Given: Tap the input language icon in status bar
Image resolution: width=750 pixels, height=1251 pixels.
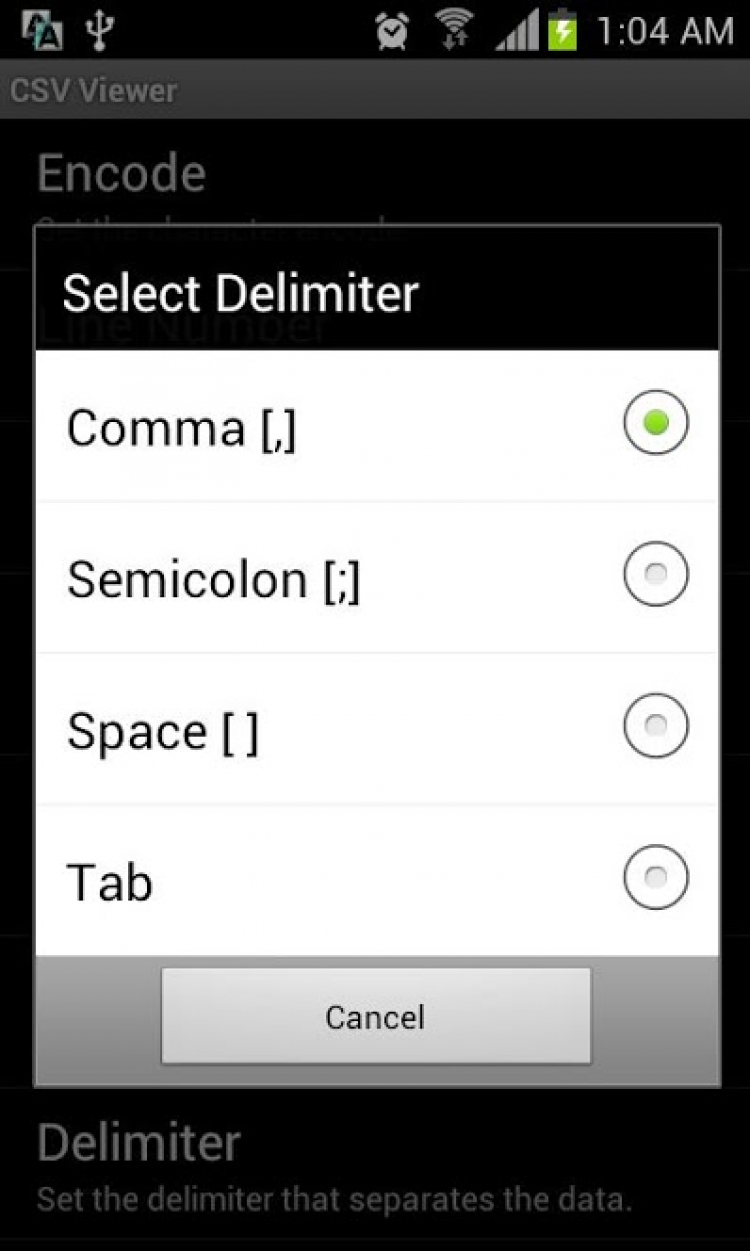Looking at the screenshot, I should (41, 31).
